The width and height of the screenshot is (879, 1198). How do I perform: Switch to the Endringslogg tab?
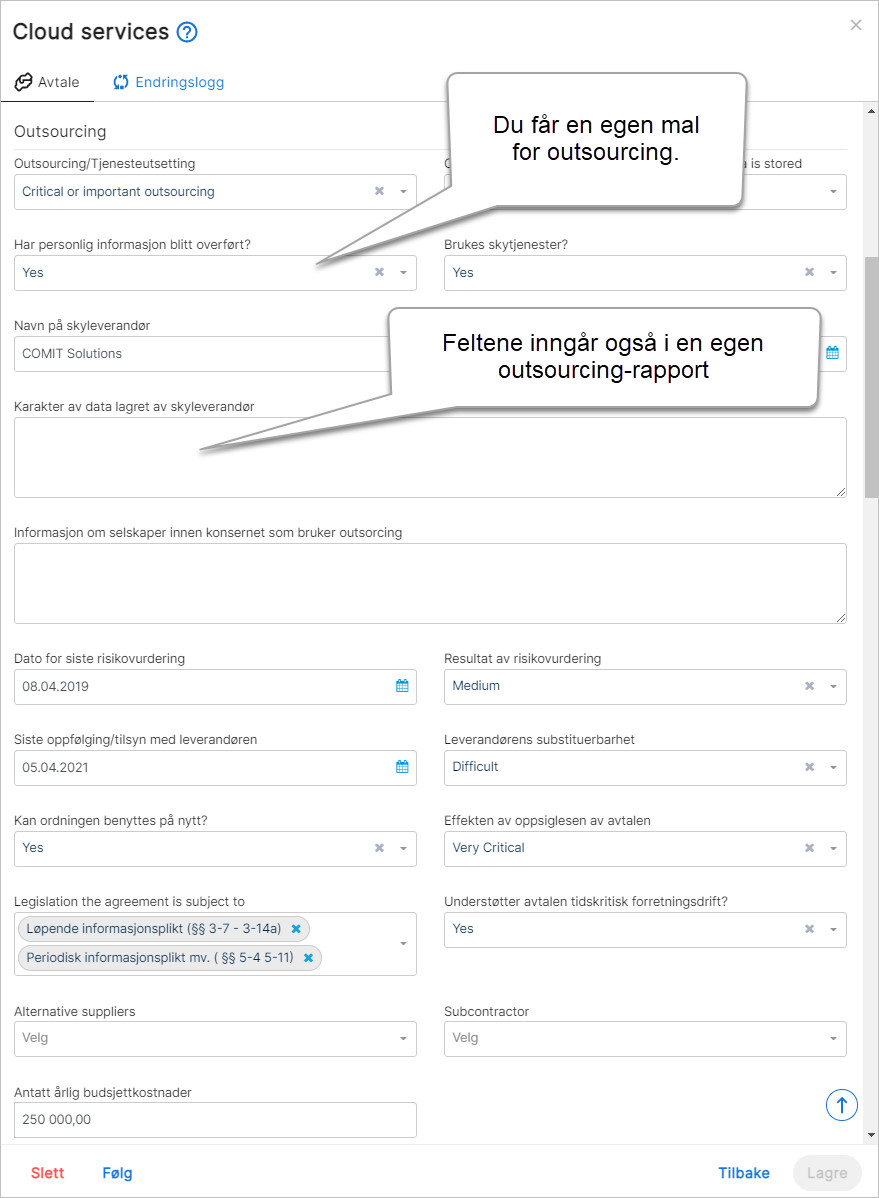(169, 83)
